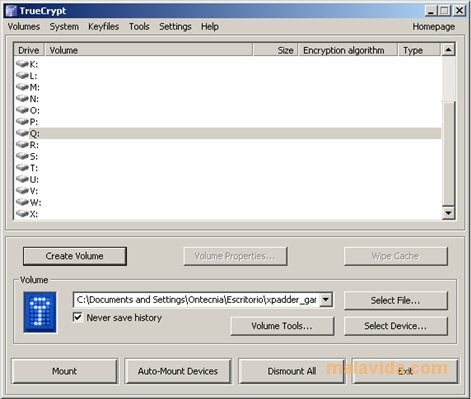Image resolution: width=471 pixels, height=399 pixels.
Task: Click the L: drive icon
Action: coord(22,75)
